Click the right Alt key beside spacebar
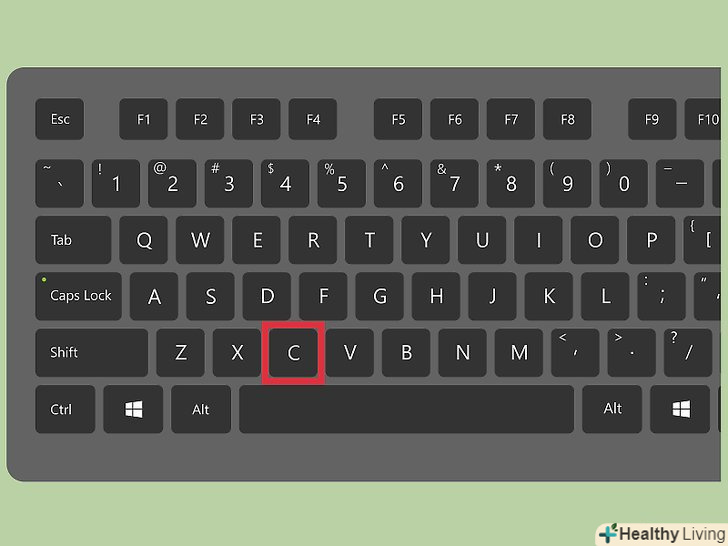The width and height of the screenshot is (728, 546). click(x=612, y=409)
